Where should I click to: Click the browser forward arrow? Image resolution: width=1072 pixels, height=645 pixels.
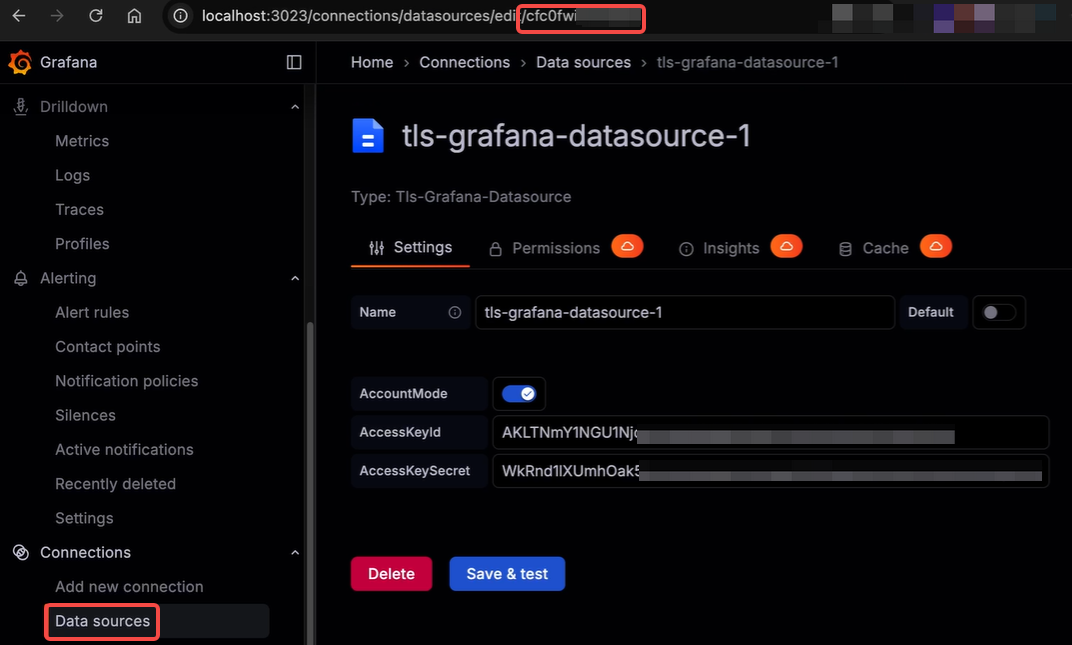pyautogui.click(x=57, y=16)
